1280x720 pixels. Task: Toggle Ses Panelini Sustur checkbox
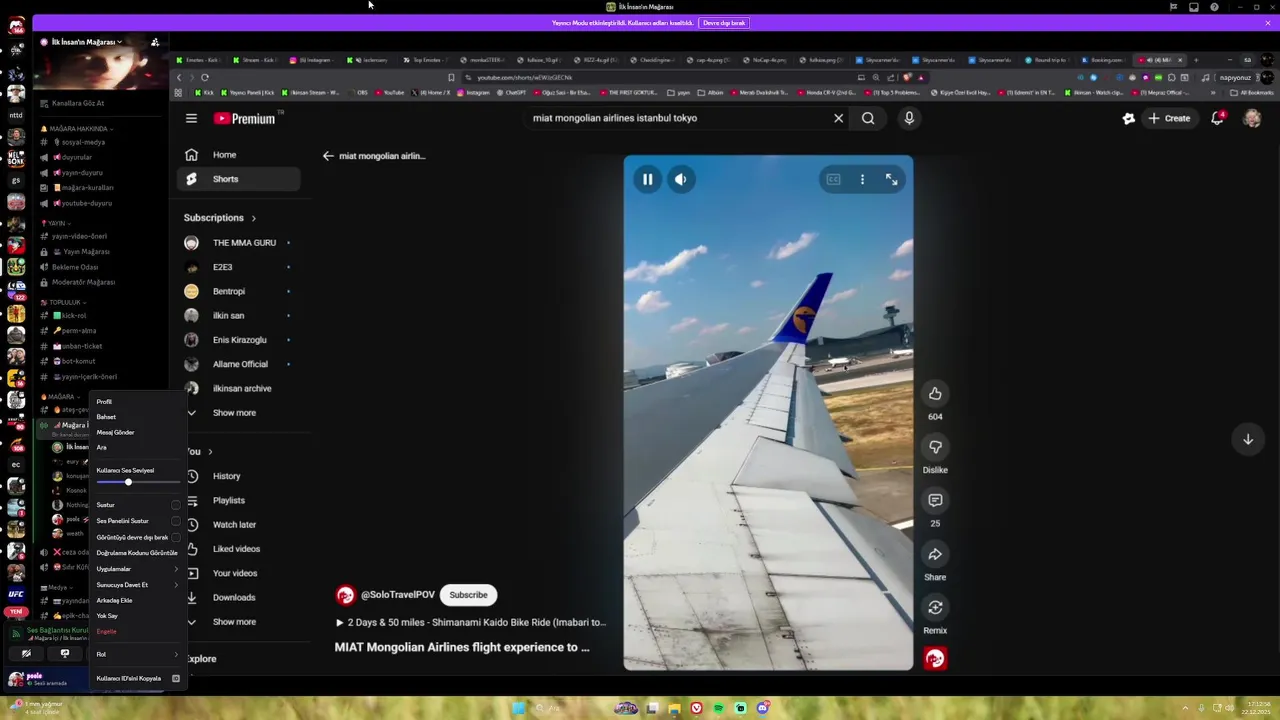click(176, 521)
